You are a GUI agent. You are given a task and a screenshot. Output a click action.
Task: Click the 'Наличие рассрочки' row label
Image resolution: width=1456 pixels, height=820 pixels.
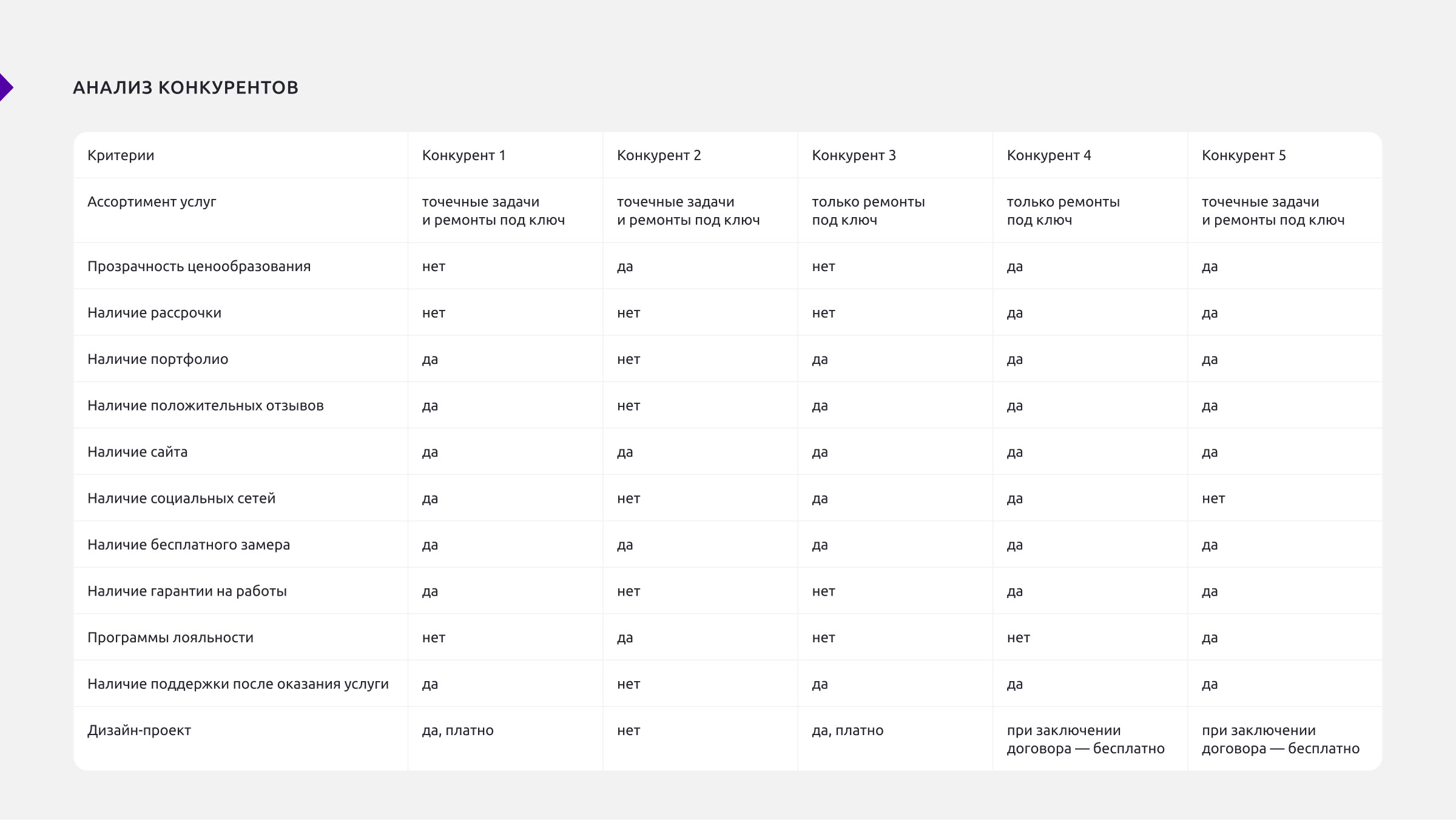coord(154,313)
